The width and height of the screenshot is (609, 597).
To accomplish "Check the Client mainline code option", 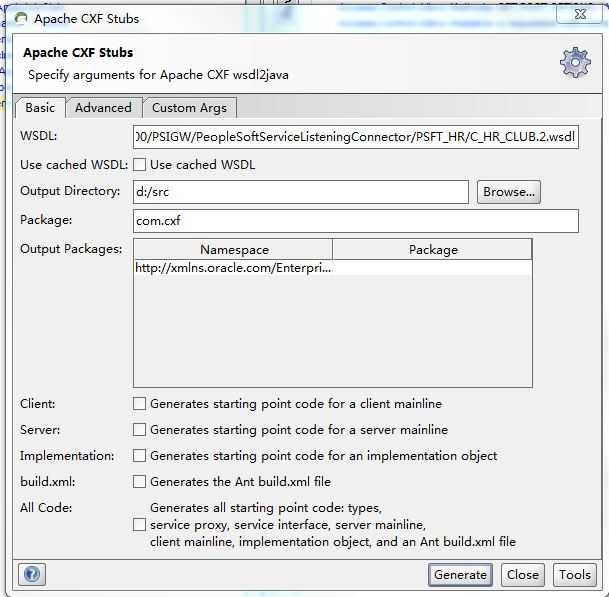I will [139, 404].
